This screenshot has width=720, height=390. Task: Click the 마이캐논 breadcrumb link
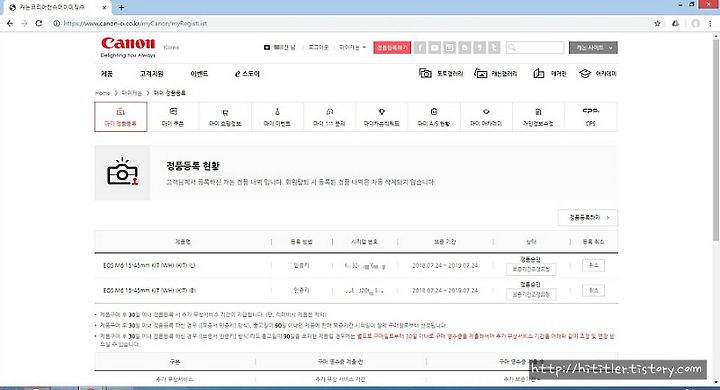132,93
